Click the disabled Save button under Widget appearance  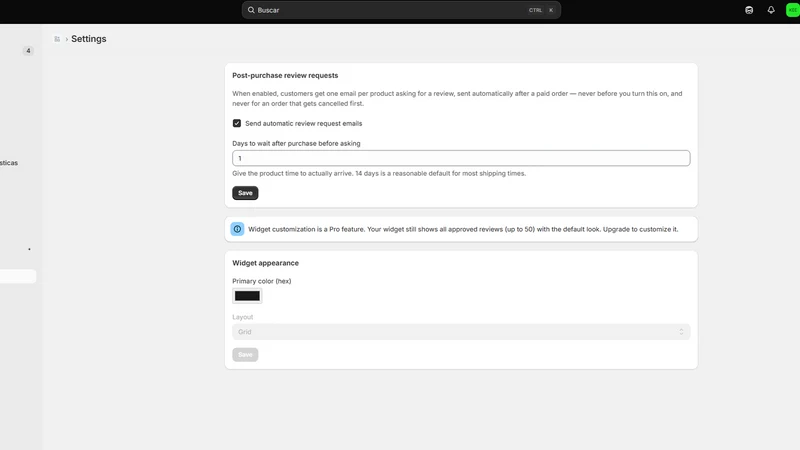pos(245,355)
